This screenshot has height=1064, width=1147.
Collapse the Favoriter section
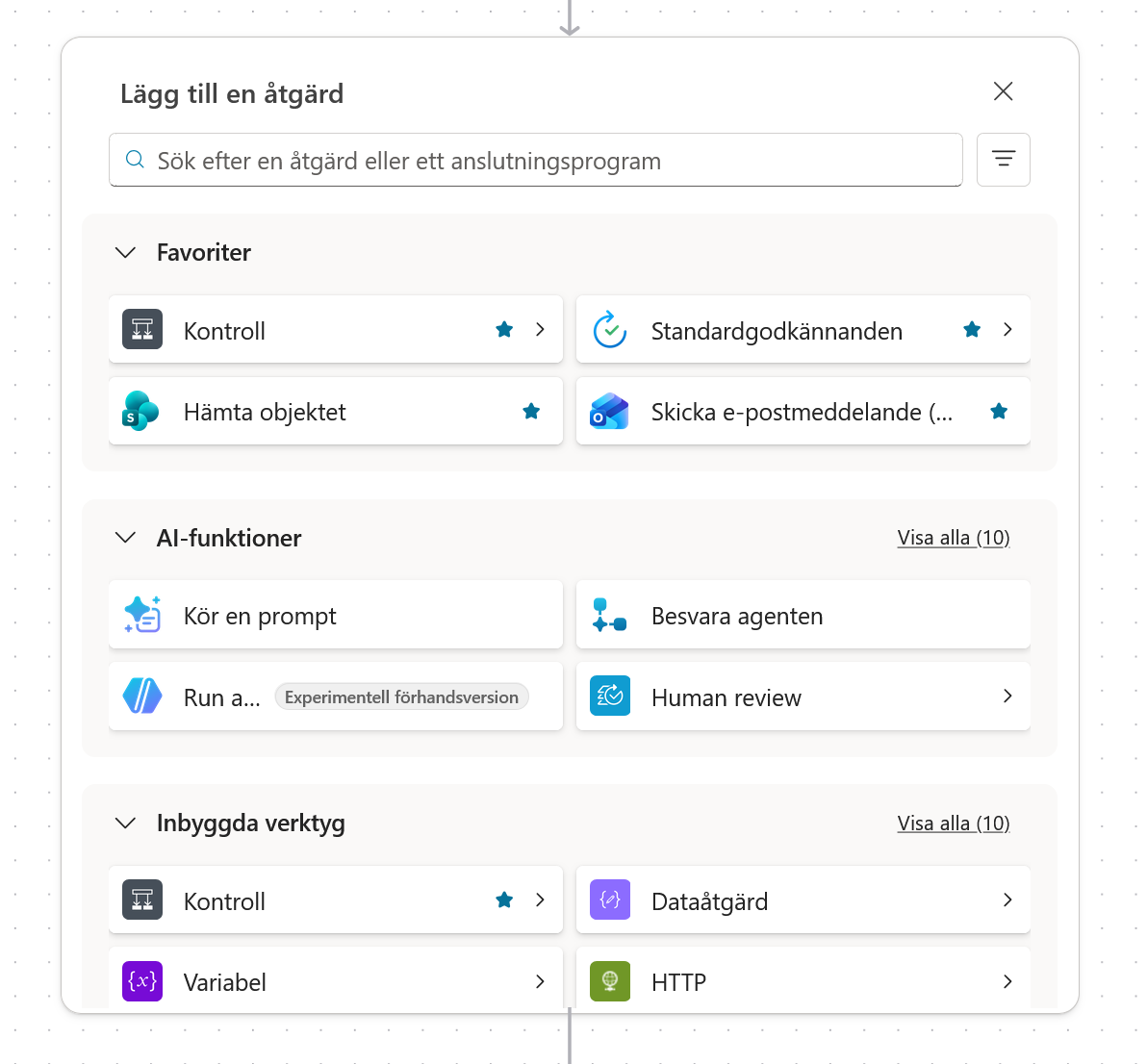click(126, 252)
